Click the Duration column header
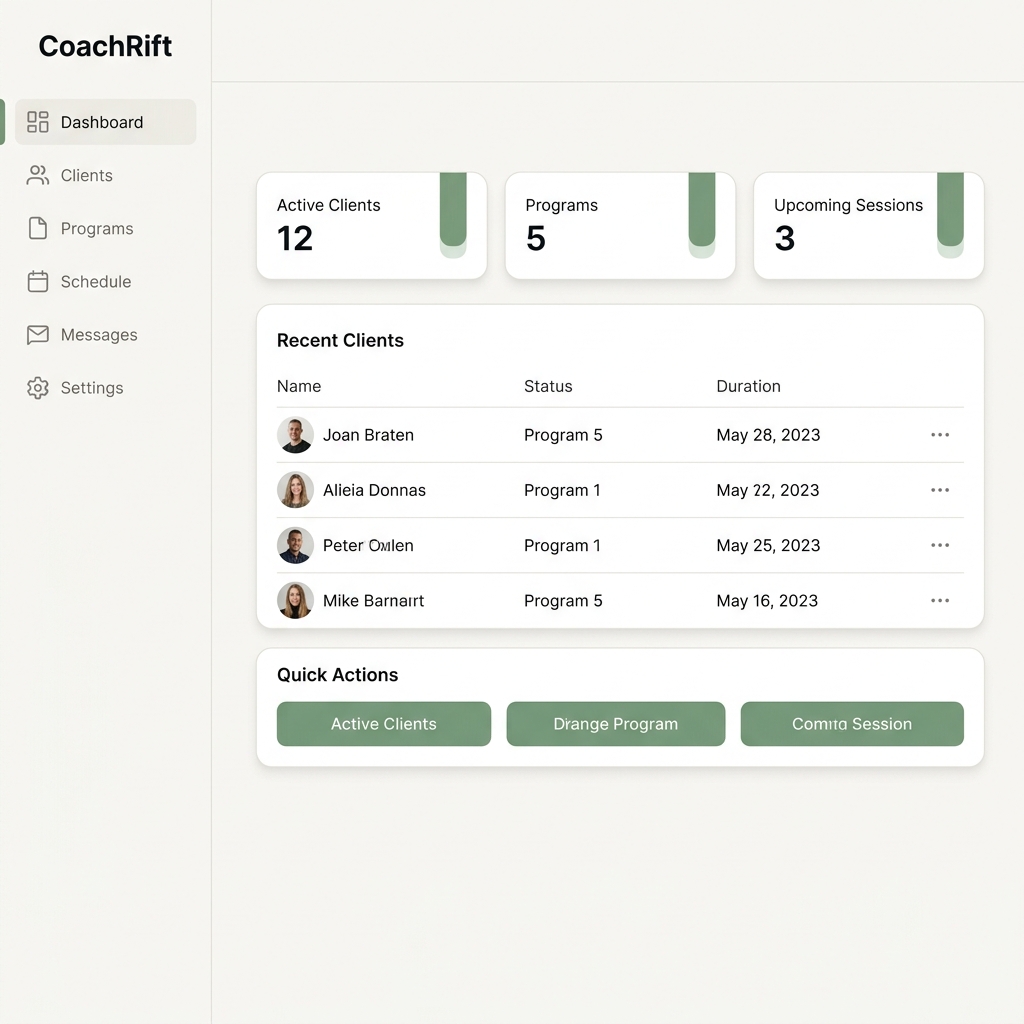Image resolution: width=1024 pixels, height=1024 pixels. tap(748, 386)
